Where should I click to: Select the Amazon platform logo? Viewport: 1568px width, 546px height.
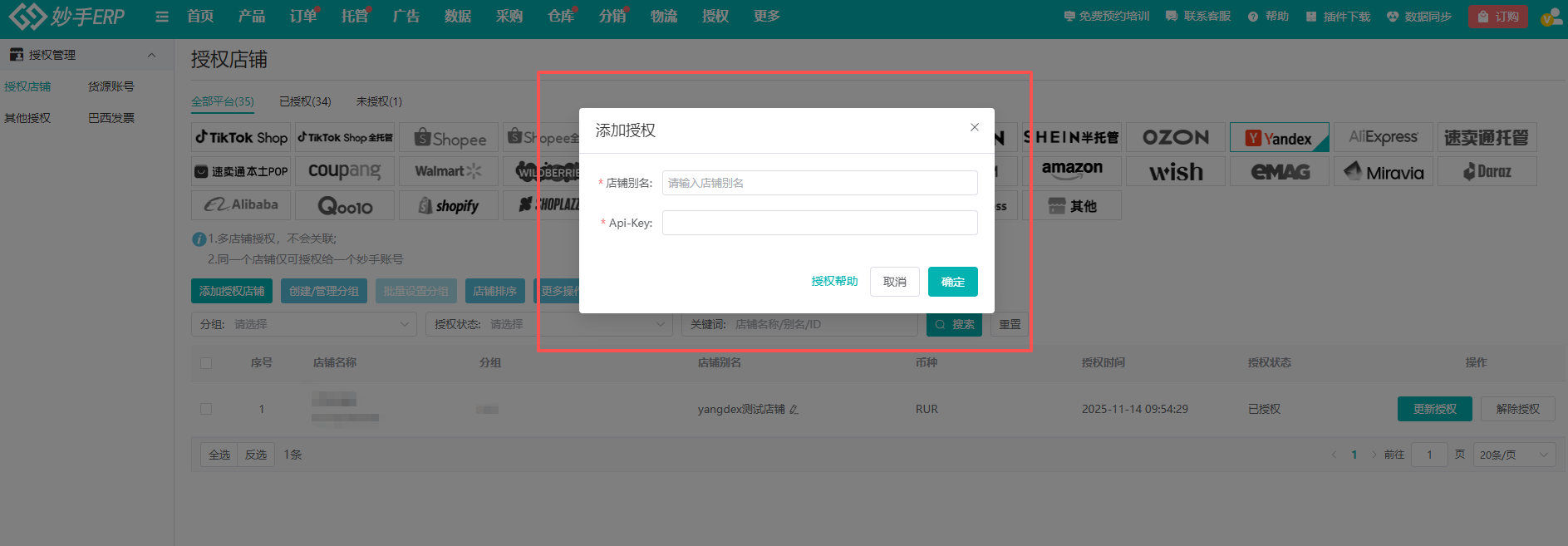pos(1072,171)
